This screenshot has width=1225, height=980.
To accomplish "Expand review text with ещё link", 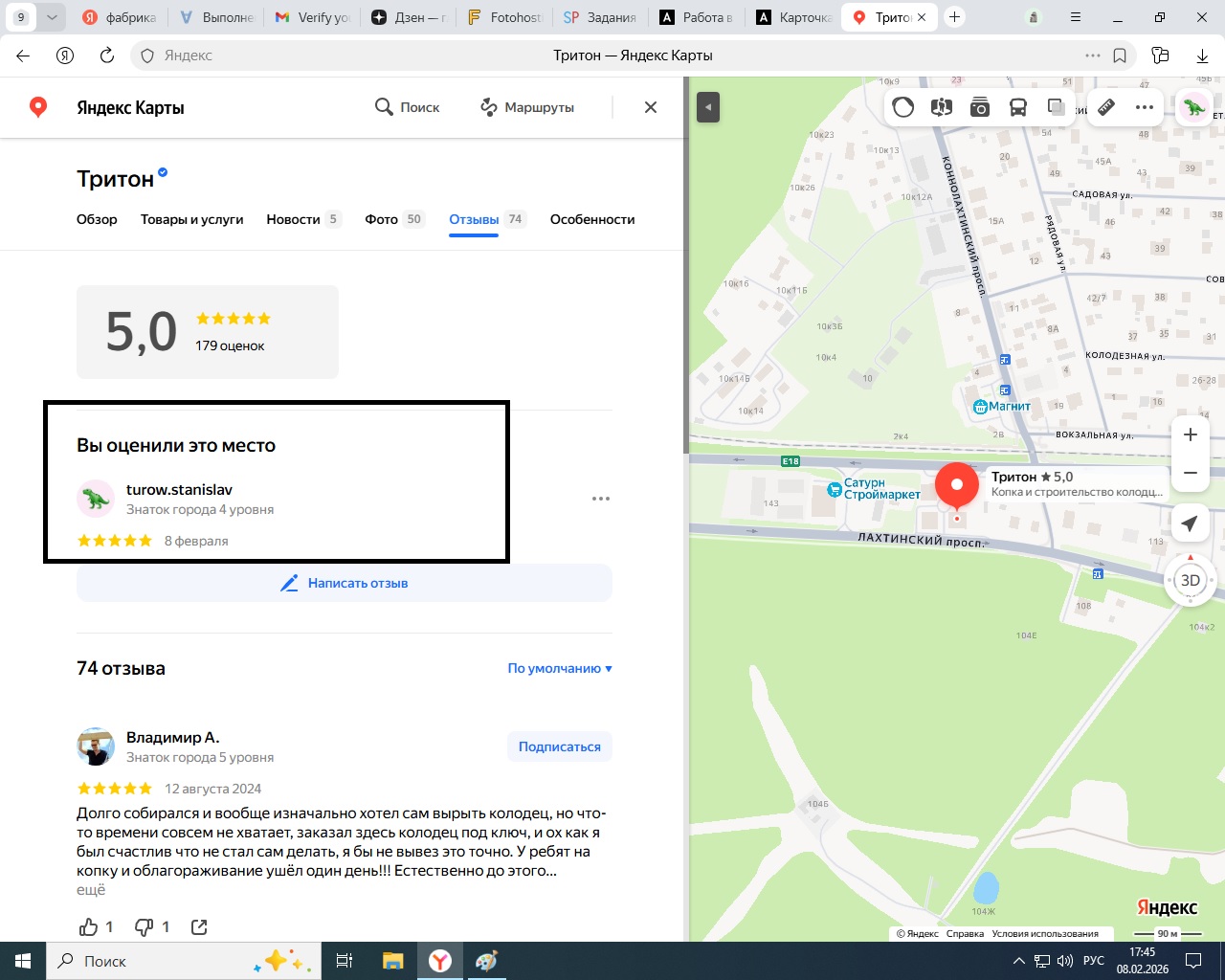I will point(91,890).
